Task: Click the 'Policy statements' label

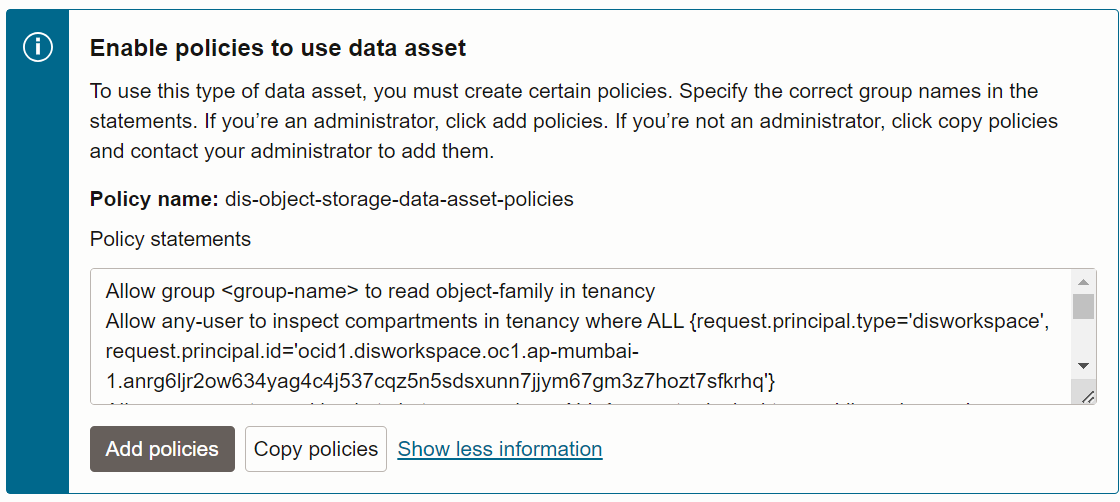Action: point(171,239)
